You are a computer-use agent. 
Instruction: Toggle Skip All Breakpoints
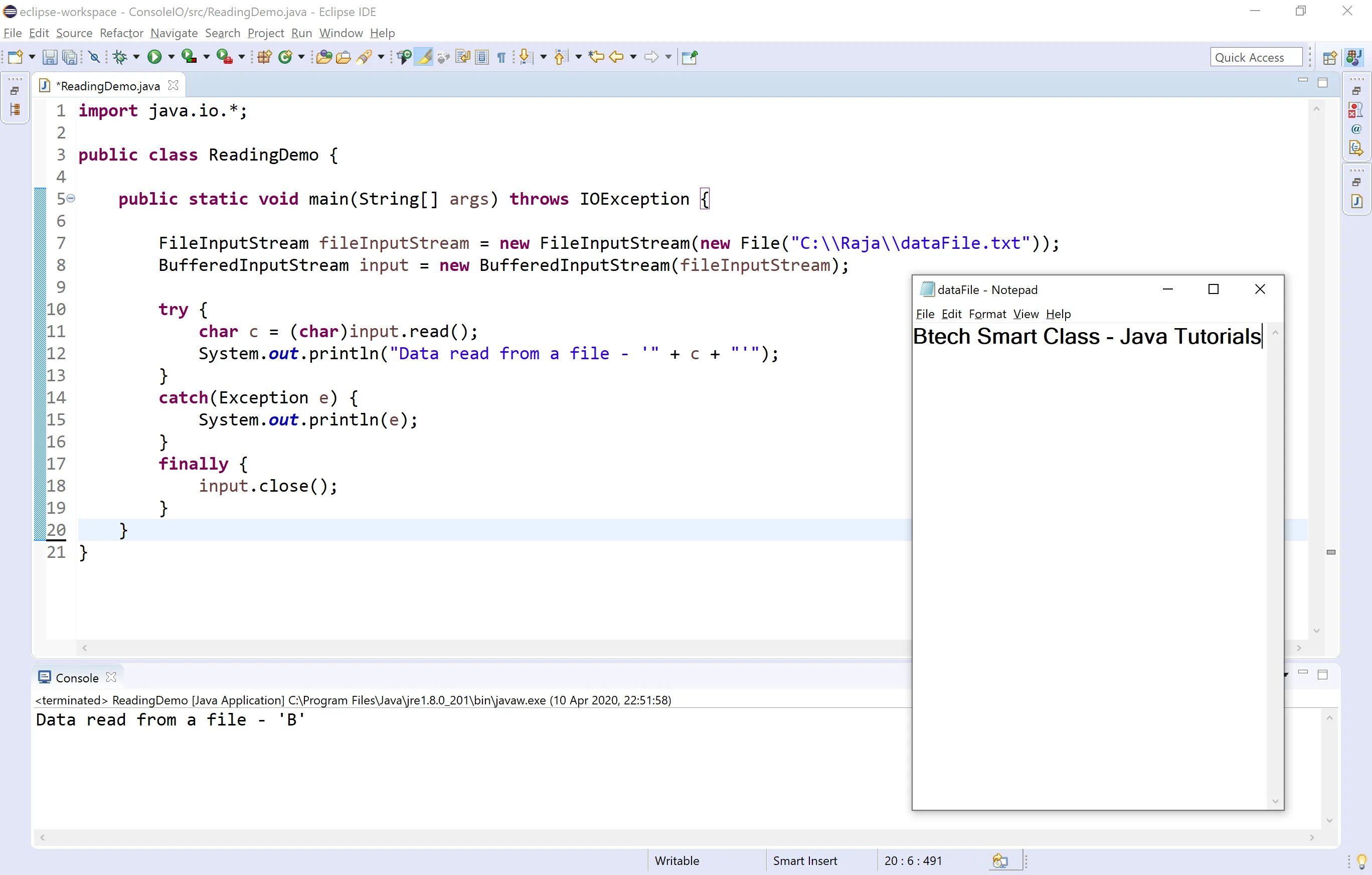(x=95, y=56)
